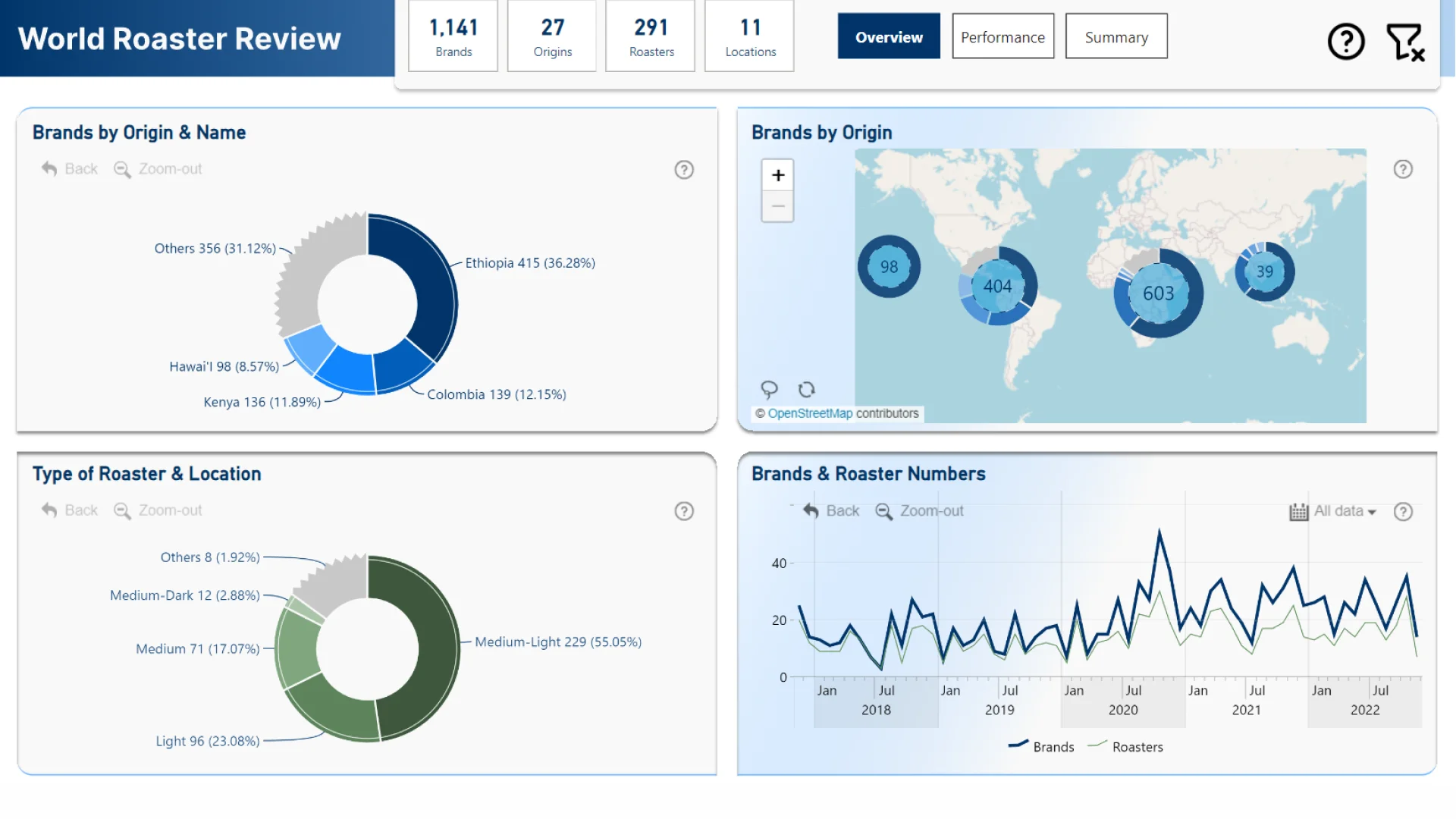Click label 'Colombia 139 (12.15%)'
Image resolution: width=1456 pixels, height=819 pixels.
497,394
